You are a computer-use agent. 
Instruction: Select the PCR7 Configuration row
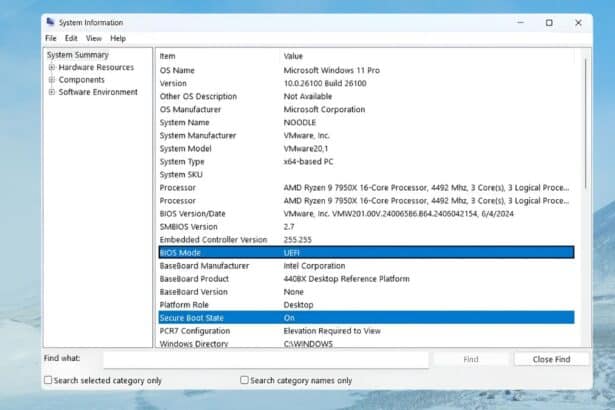366,331
